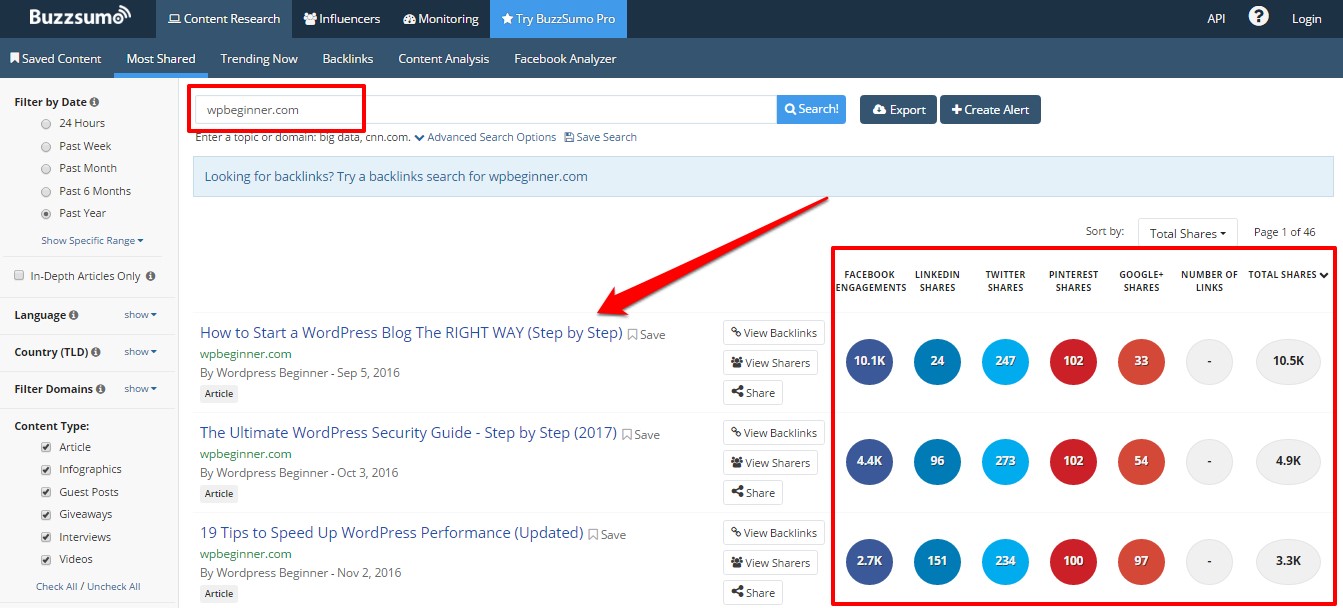The image size is (1343, 608).
Task: Expand the Country (TLD) filter show toggle
Action: tap(141, 352)
